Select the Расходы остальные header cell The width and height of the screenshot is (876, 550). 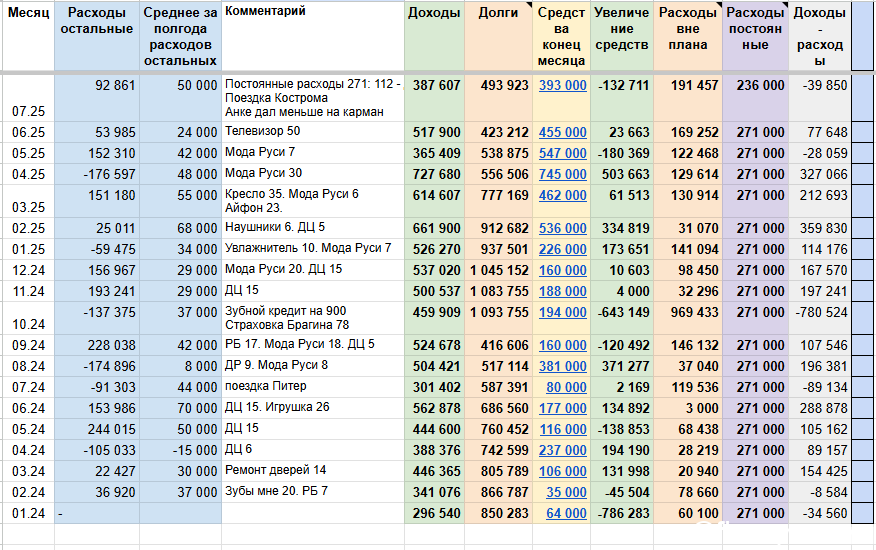pyautogui.click(x=97, y=37)
